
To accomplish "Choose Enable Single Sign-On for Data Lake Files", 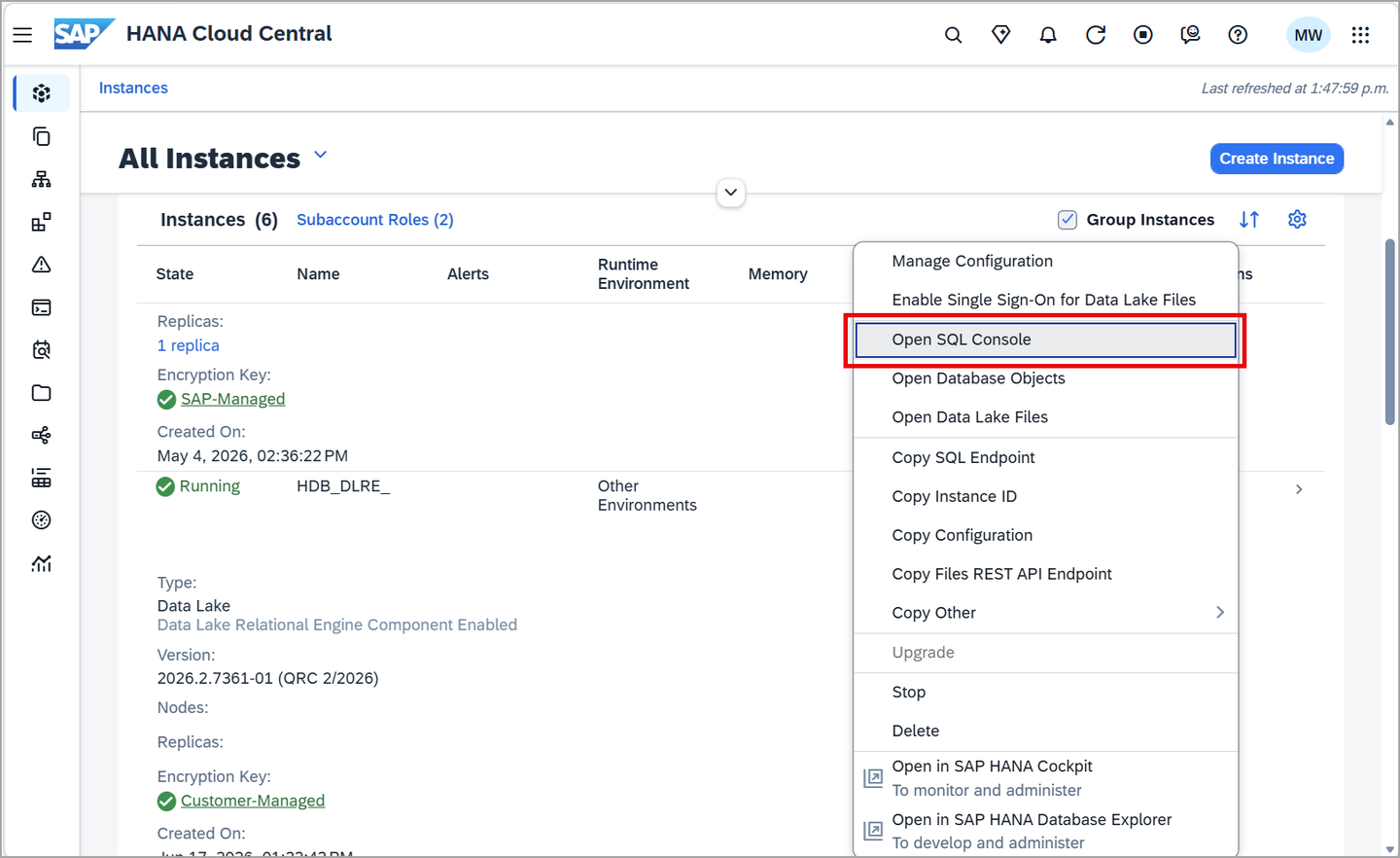I will coord(1046,300).
